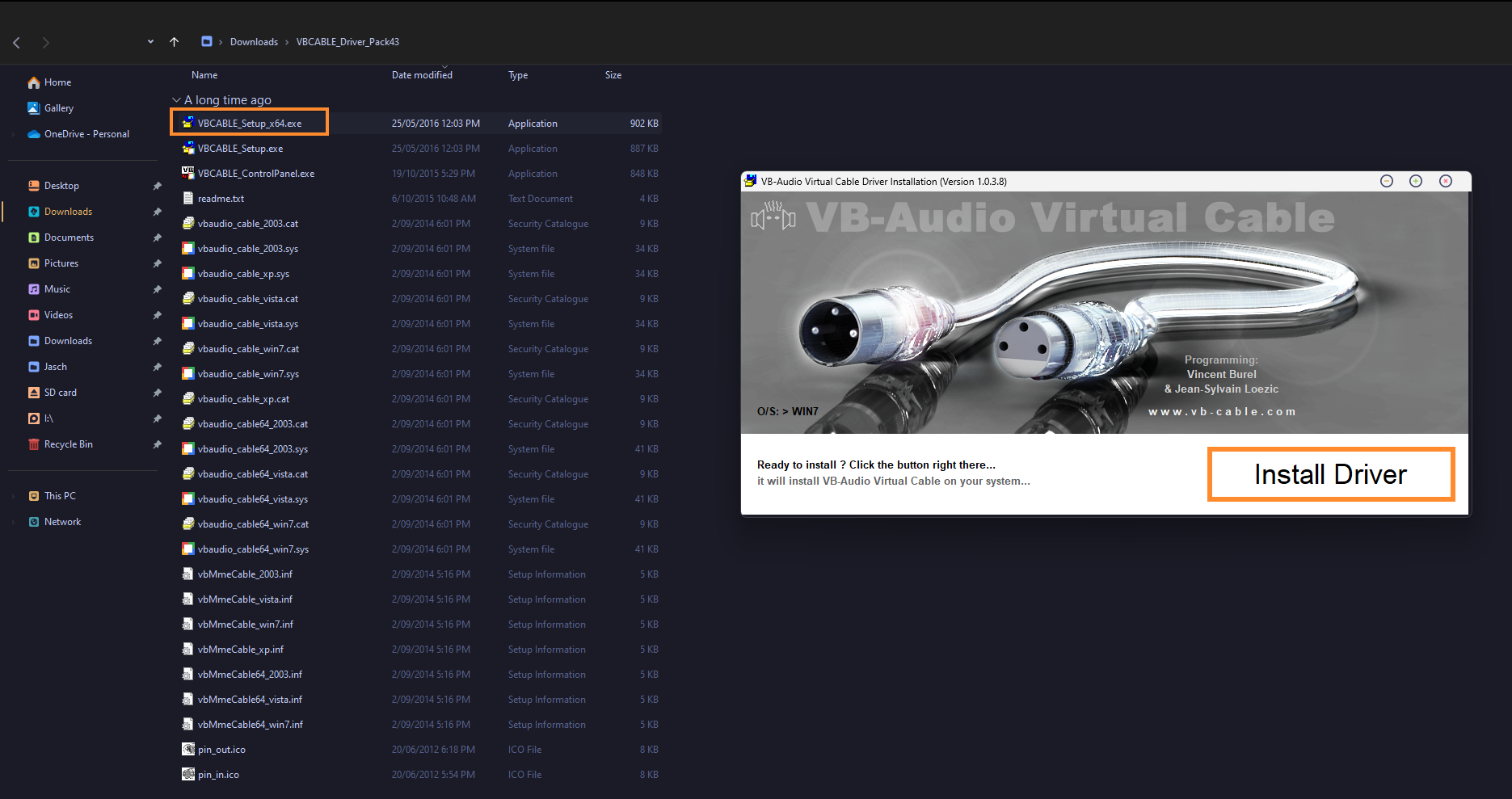Click pin_in.ico file icon

click(187, 774)
